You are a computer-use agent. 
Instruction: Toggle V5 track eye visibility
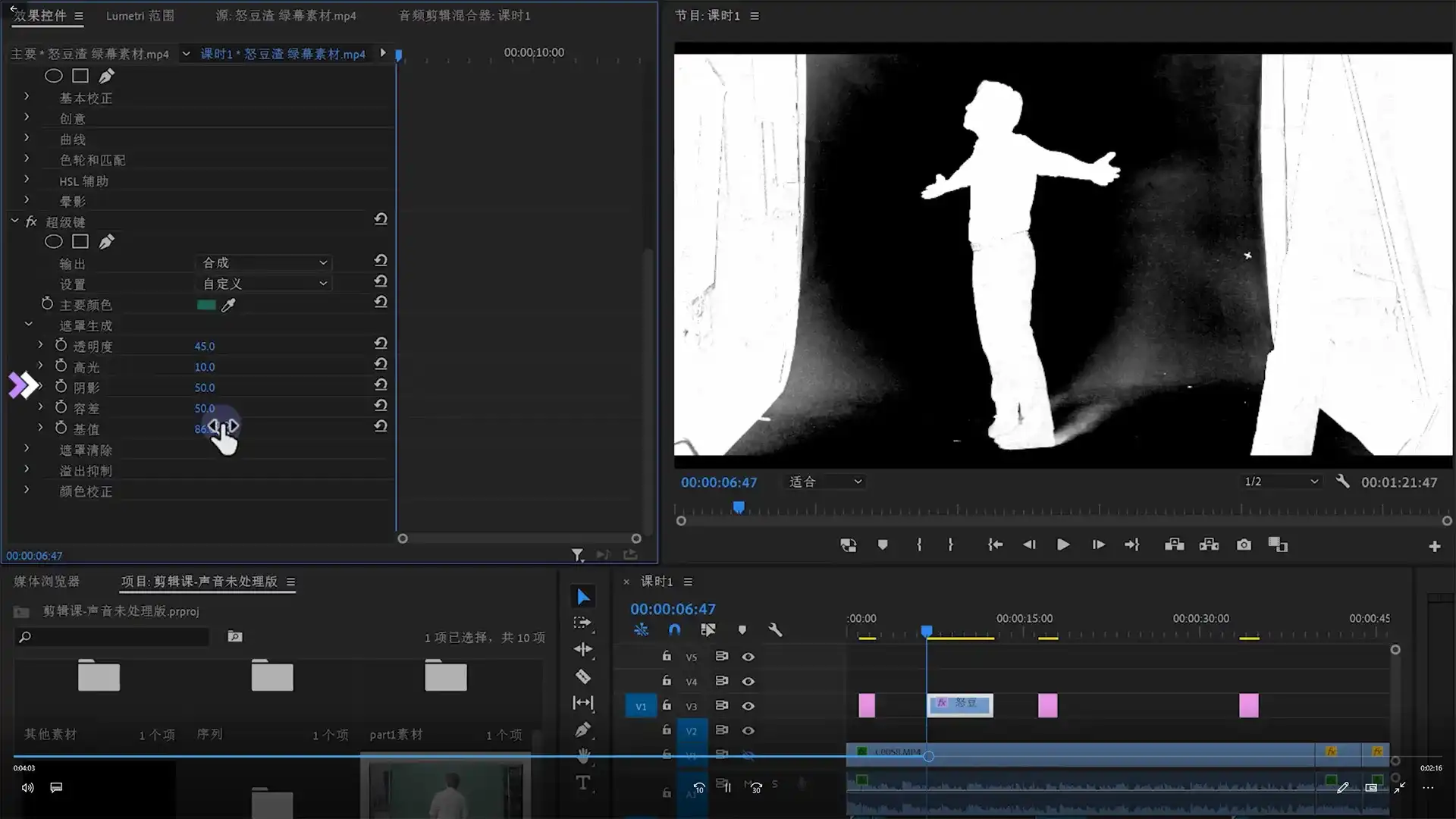coord(748,657)
